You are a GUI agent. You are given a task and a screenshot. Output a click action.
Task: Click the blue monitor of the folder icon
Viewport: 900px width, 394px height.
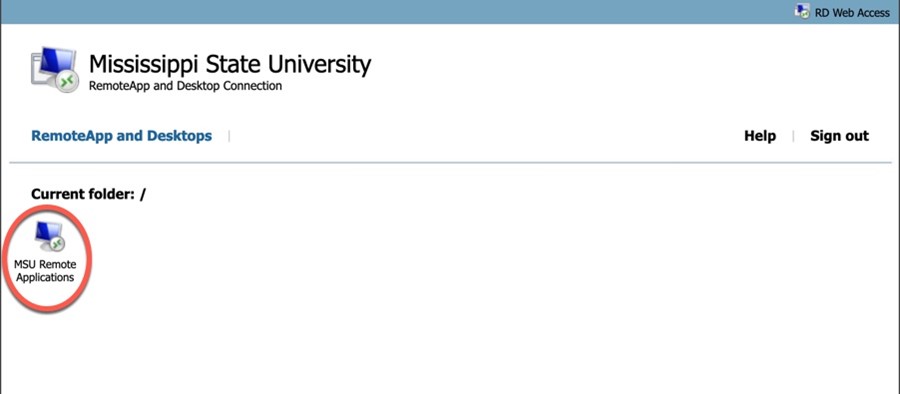(x=49, y=231)
